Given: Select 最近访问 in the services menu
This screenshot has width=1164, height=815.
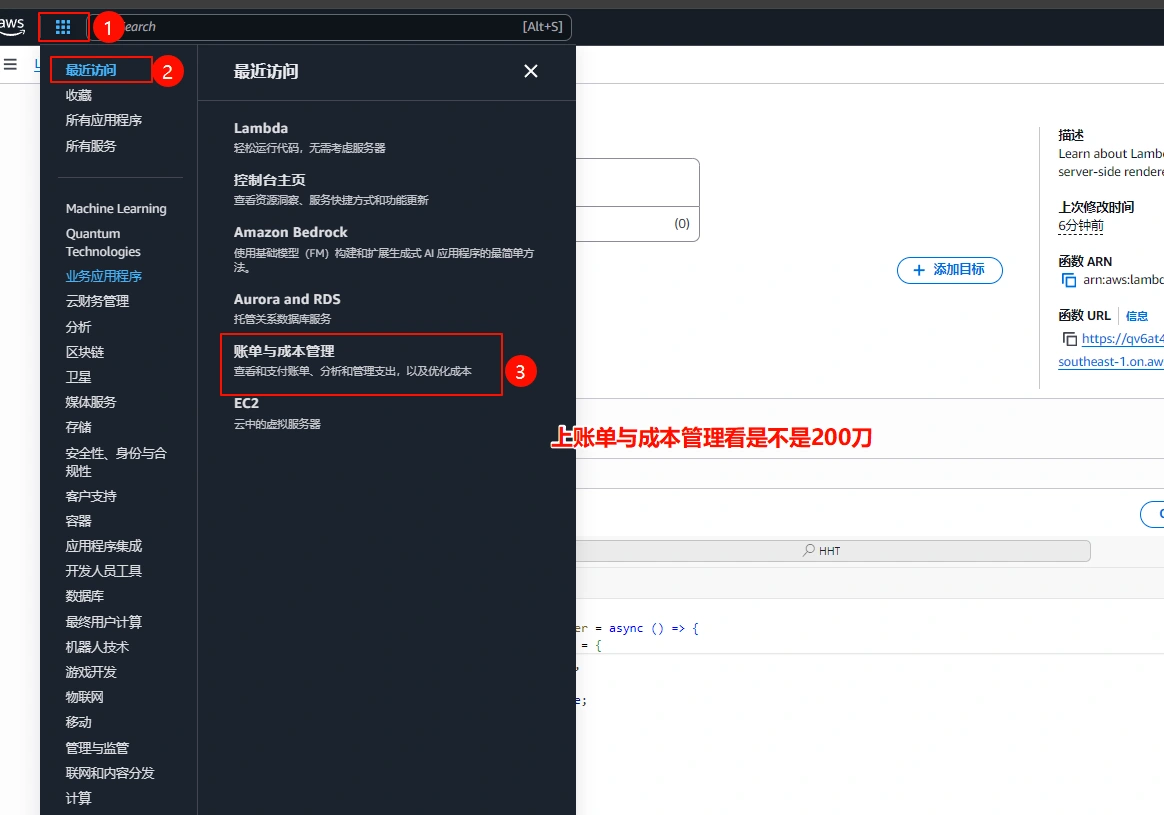Looking at the screenshot, I should coord(91,70).
